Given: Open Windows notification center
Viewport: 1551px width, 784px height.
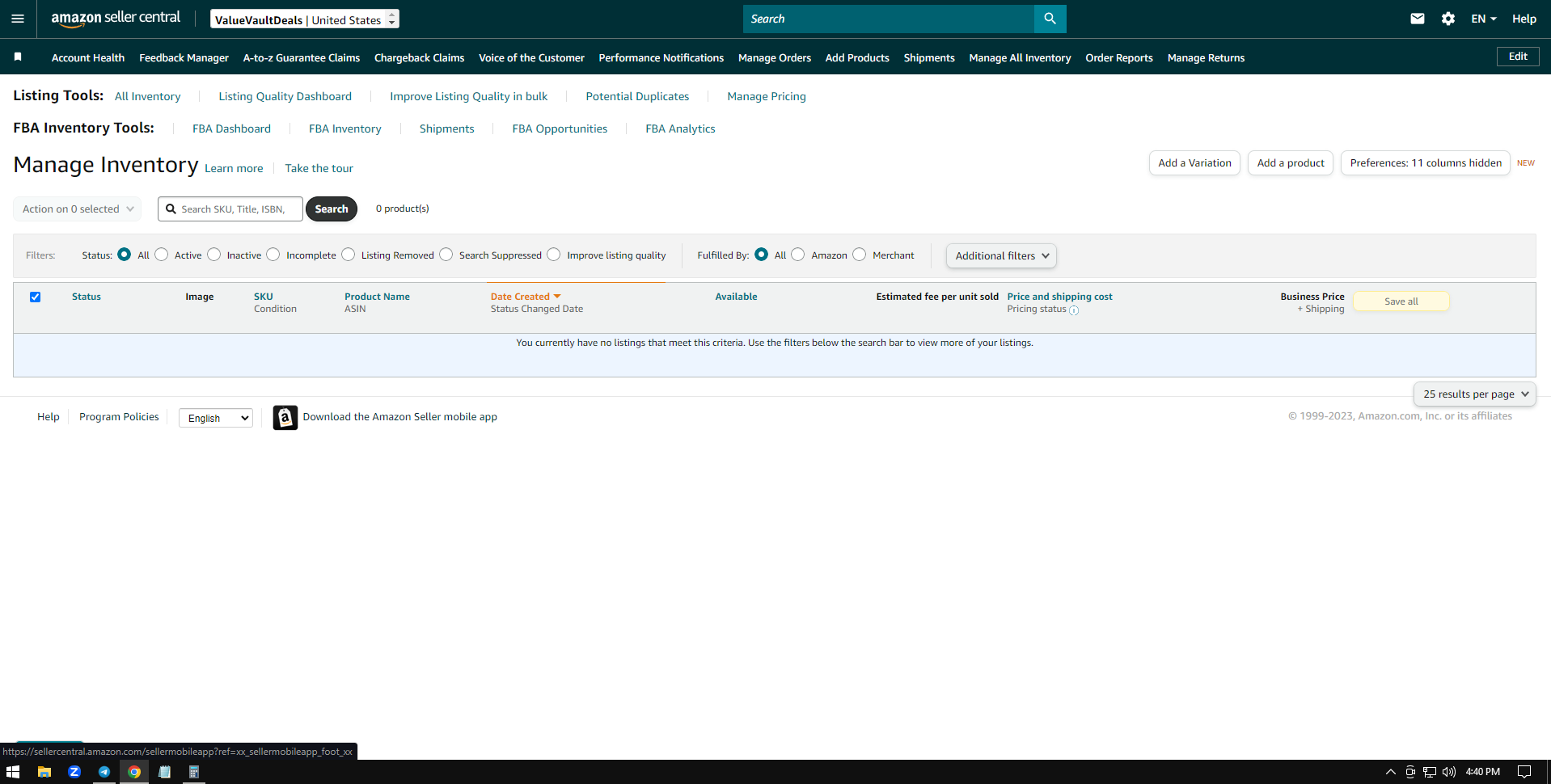Looking at the screenshot, I should [x=1524, y=772].
